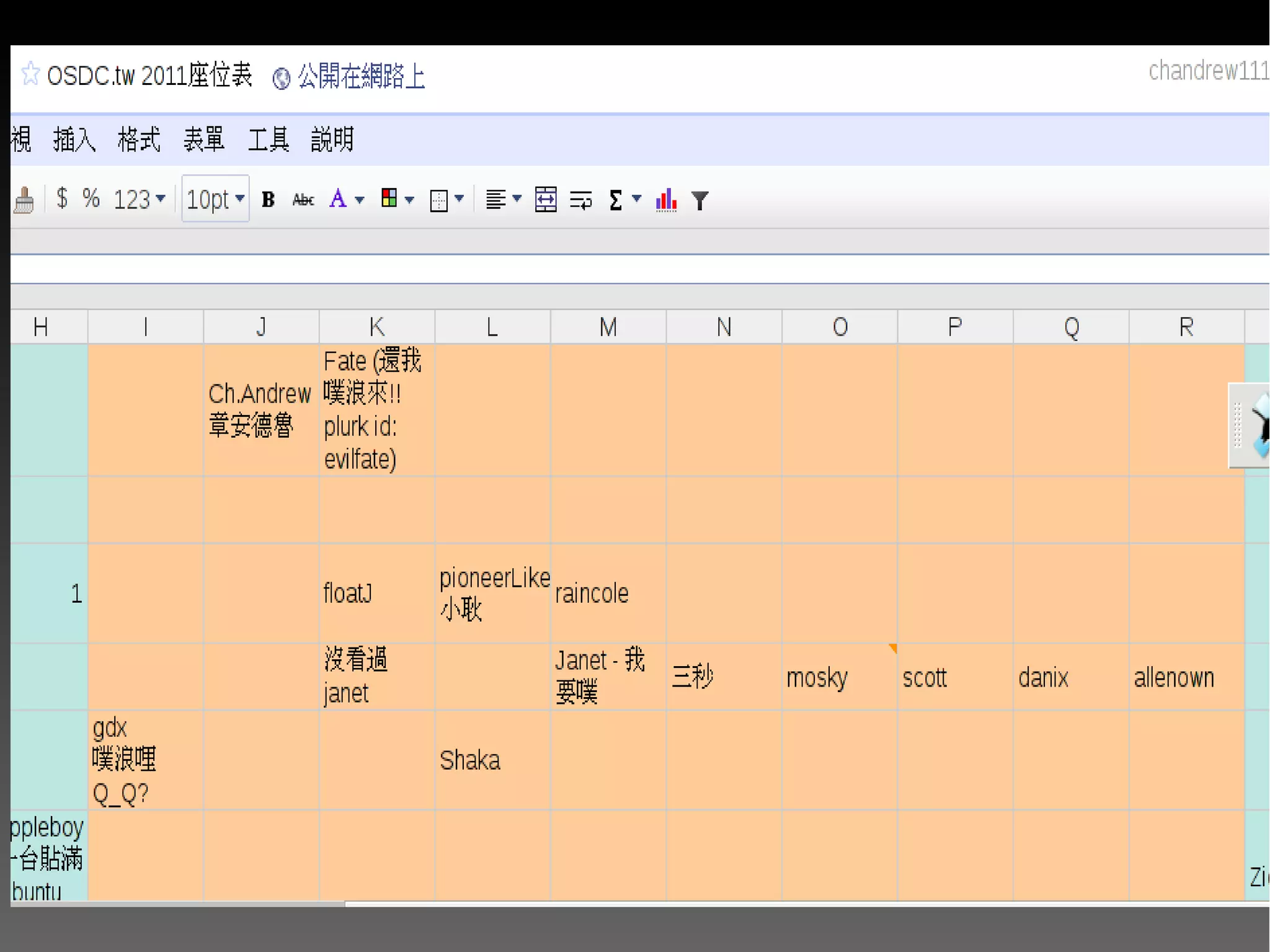Star the OSDC.tw 2011 document
Screen dimensions: 1270x952
click(30, 74)
